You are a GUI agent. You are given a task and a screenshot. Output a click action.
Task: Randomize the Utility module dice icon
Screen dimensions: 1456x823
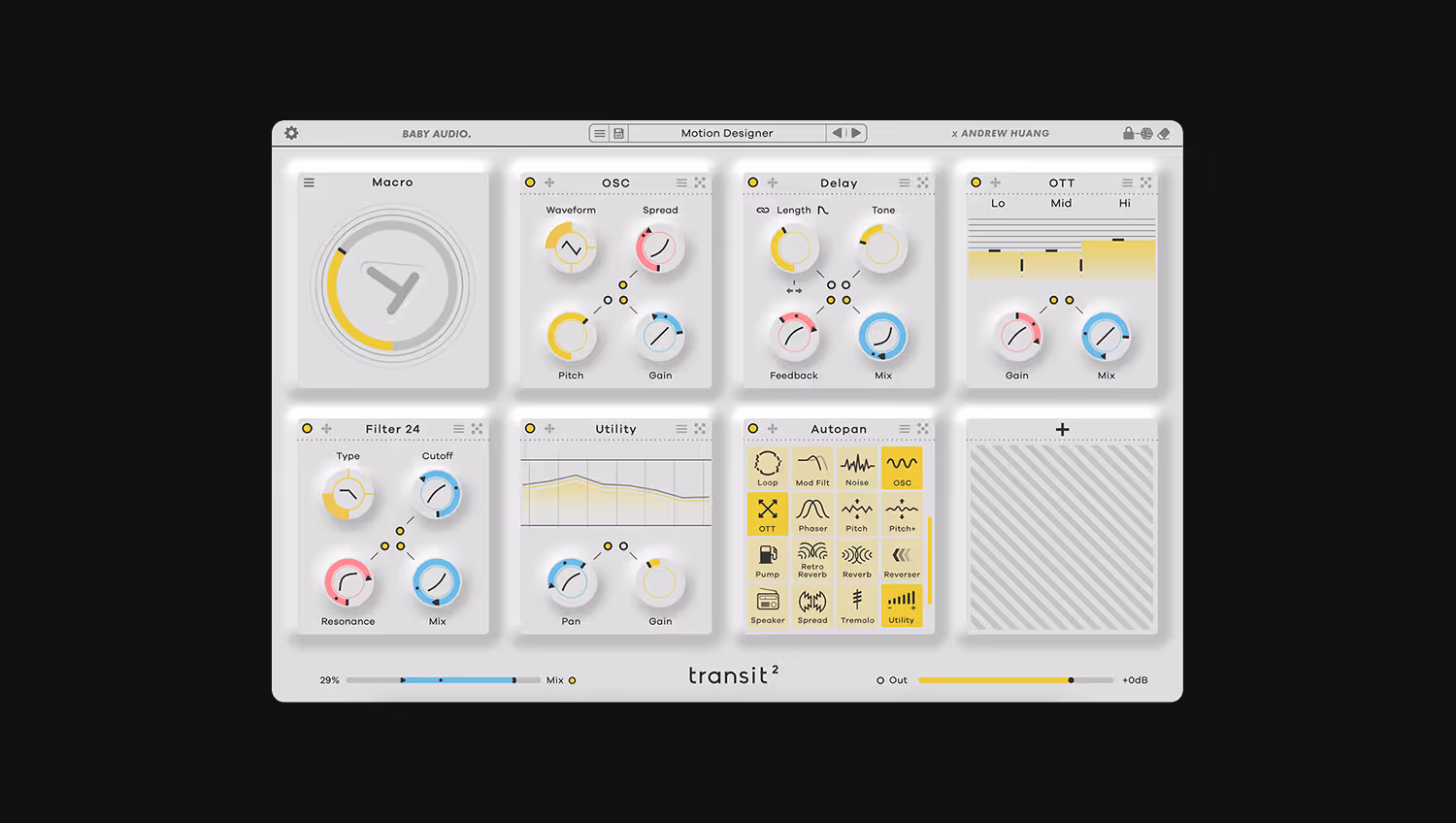click(x=700, y=428)
